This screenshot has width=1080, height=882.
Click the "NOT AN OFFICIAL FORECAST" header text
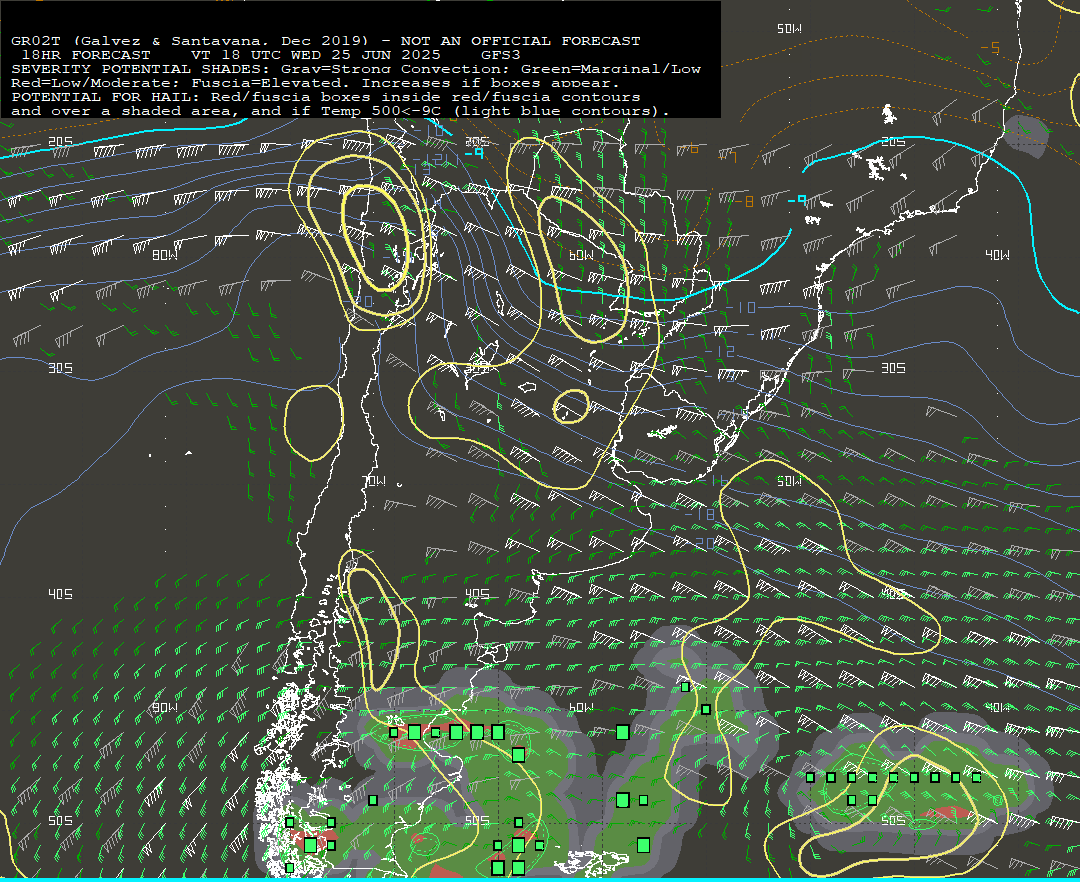pos(520,41)
